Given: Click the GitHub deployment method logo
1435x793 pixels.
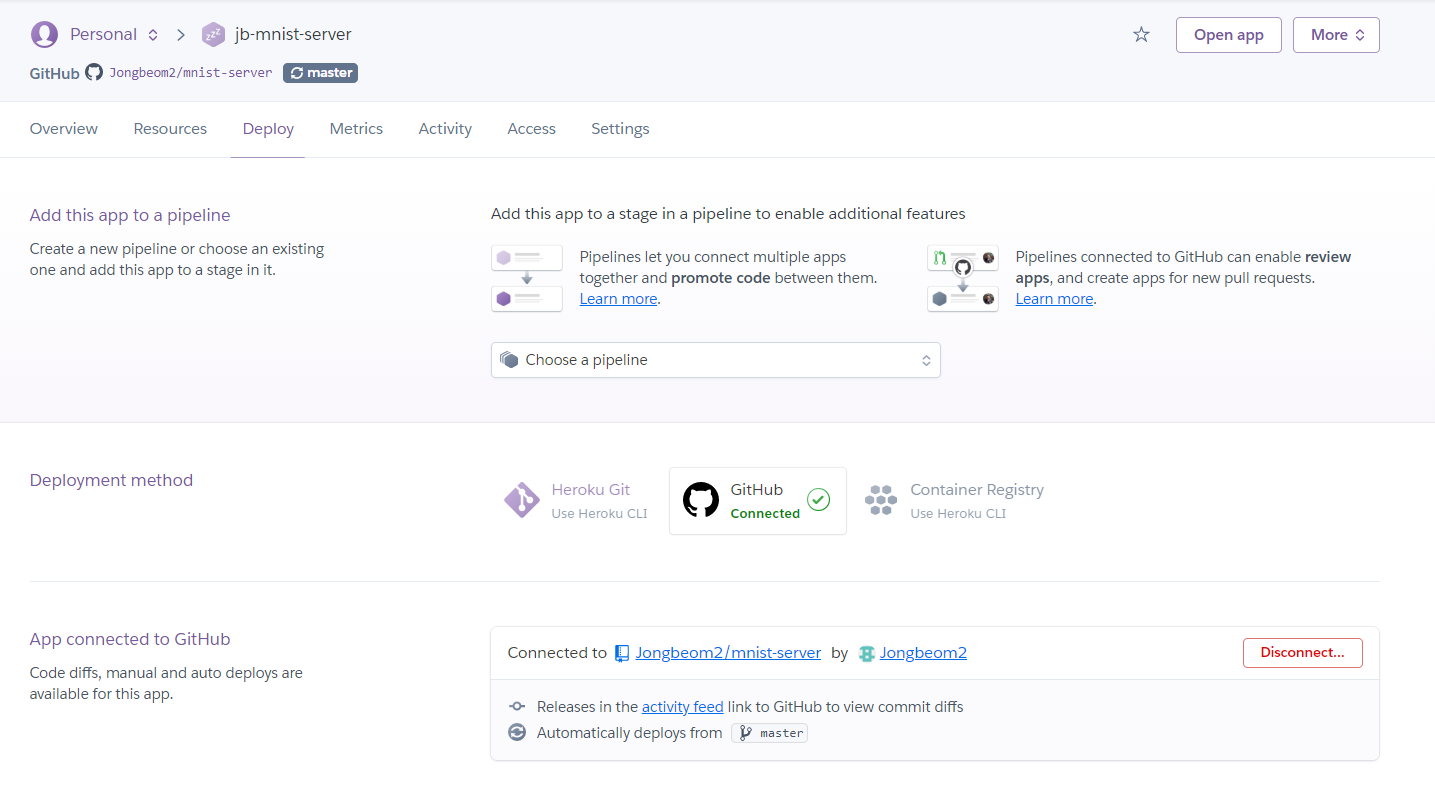Looking at the screenshot, I should click(x=701, y=500).
